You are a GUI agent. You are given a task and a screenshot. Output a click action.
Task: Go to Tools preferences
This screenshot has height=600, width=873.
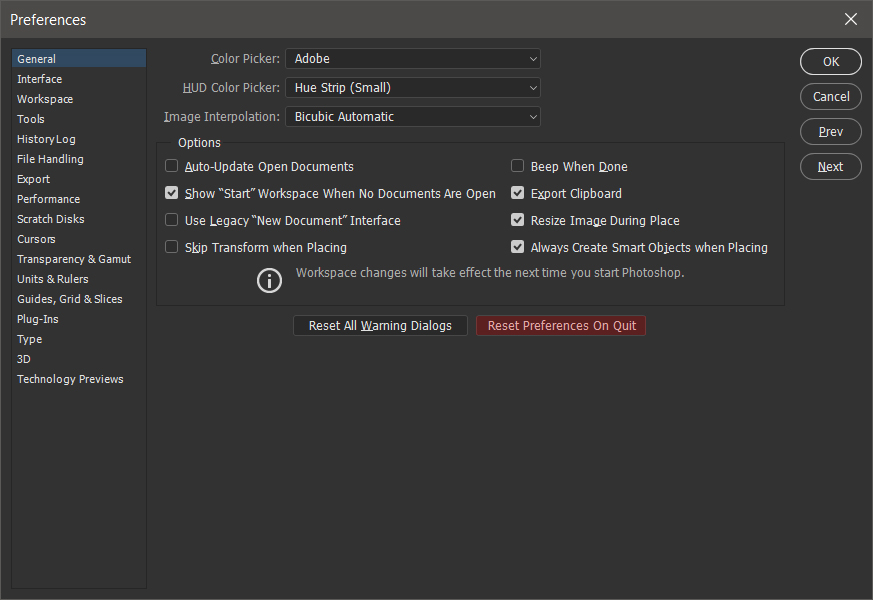pos(79,119)
